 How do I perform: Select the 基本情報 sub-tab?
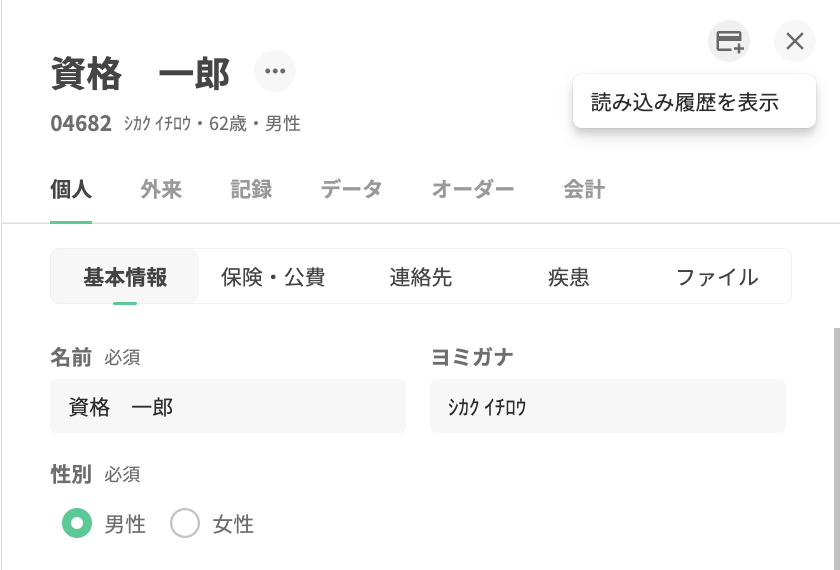[x=125, y=277]
